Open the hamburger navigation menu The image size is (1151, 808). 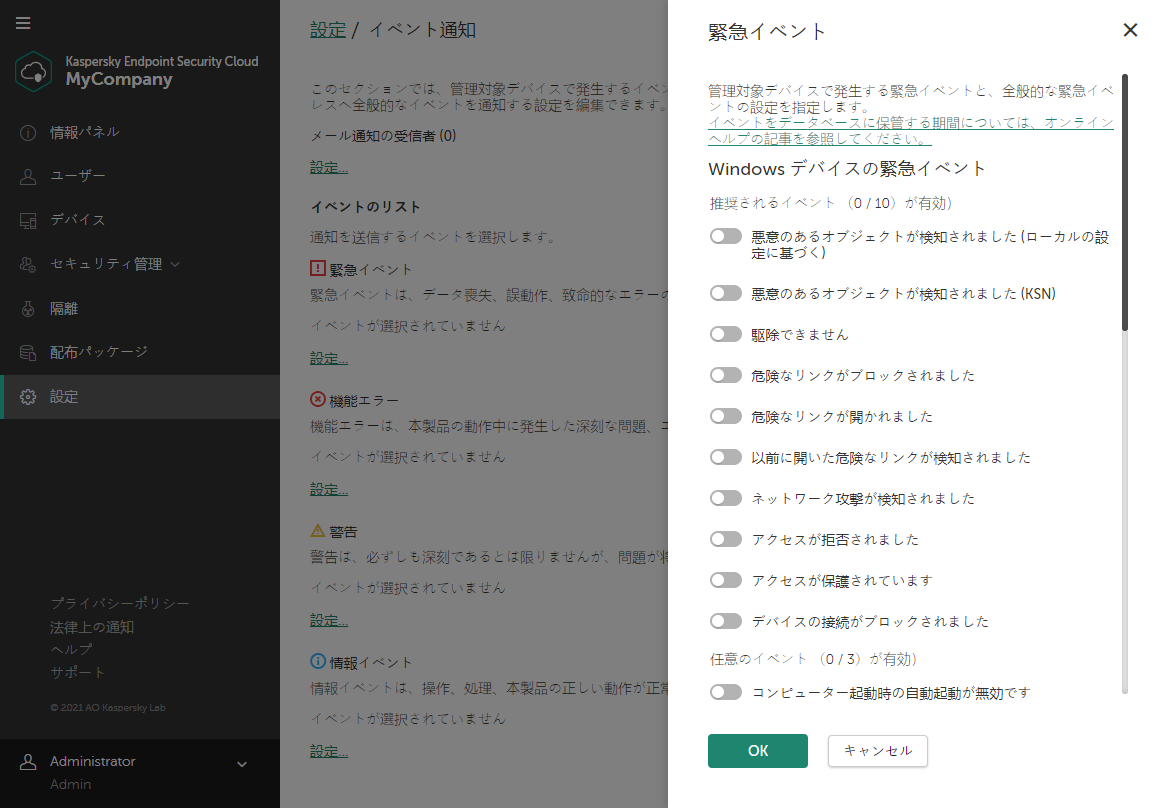[x=23, y=23]
